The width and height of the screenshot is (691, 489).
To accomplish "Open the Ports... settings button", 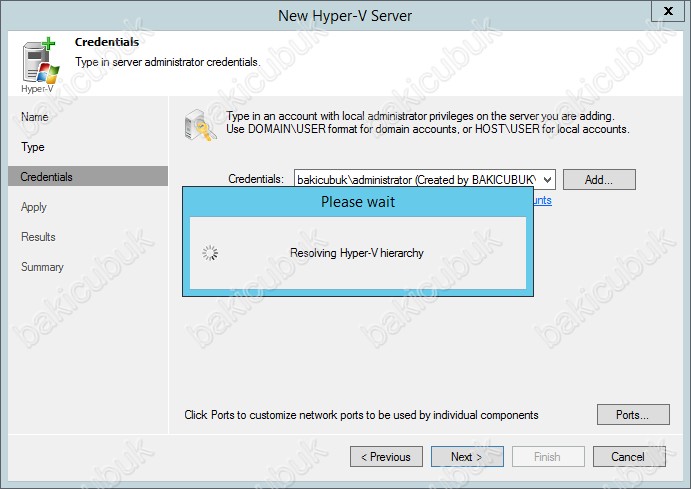I will pos(633,415).
